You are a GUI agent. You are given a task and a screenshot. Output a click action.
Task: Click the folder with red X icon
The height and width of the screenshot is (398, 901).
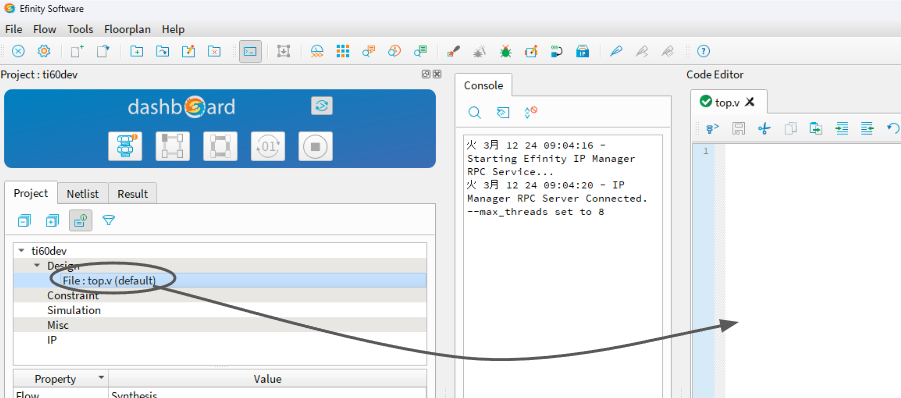[214, 51]
